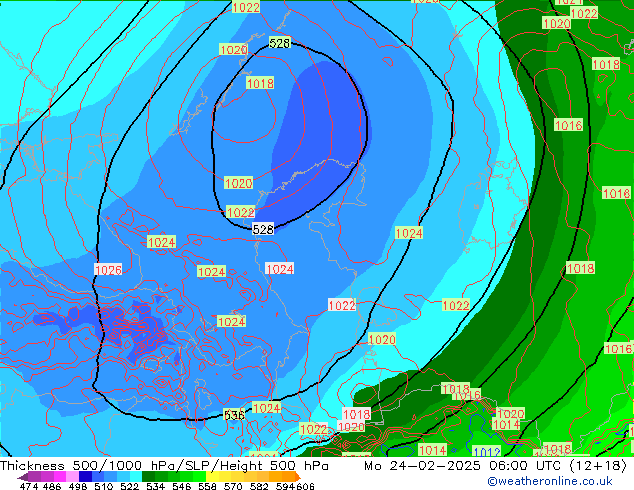634x490 pixels.
Task: Click the dark blue legend swatch
Action: click(x=85, y=477)
